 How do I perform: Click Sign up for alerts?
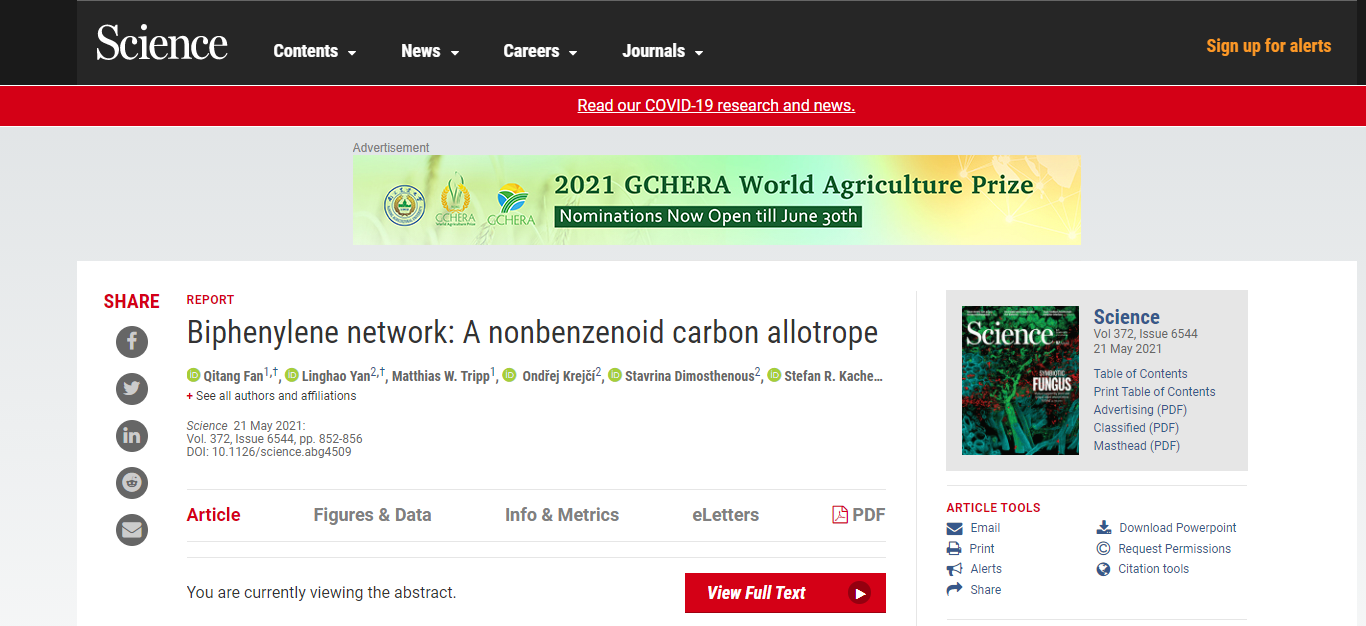(x=1268, y=46)
